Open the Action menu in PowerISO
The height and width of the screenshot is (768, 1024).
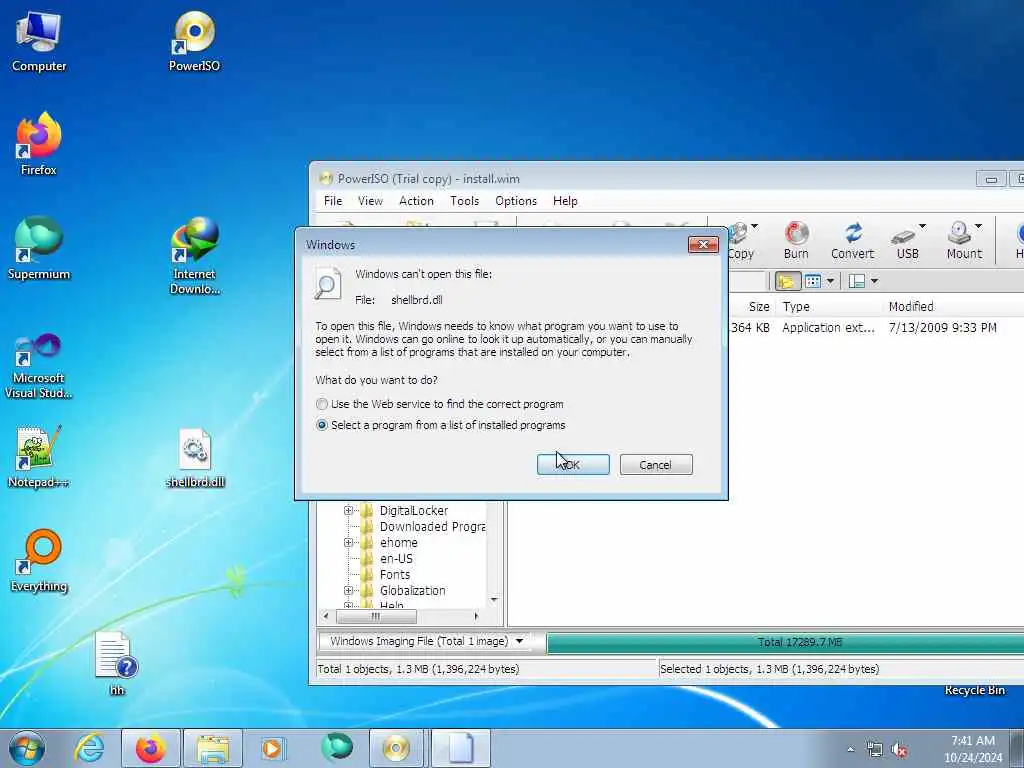point(416,201)
